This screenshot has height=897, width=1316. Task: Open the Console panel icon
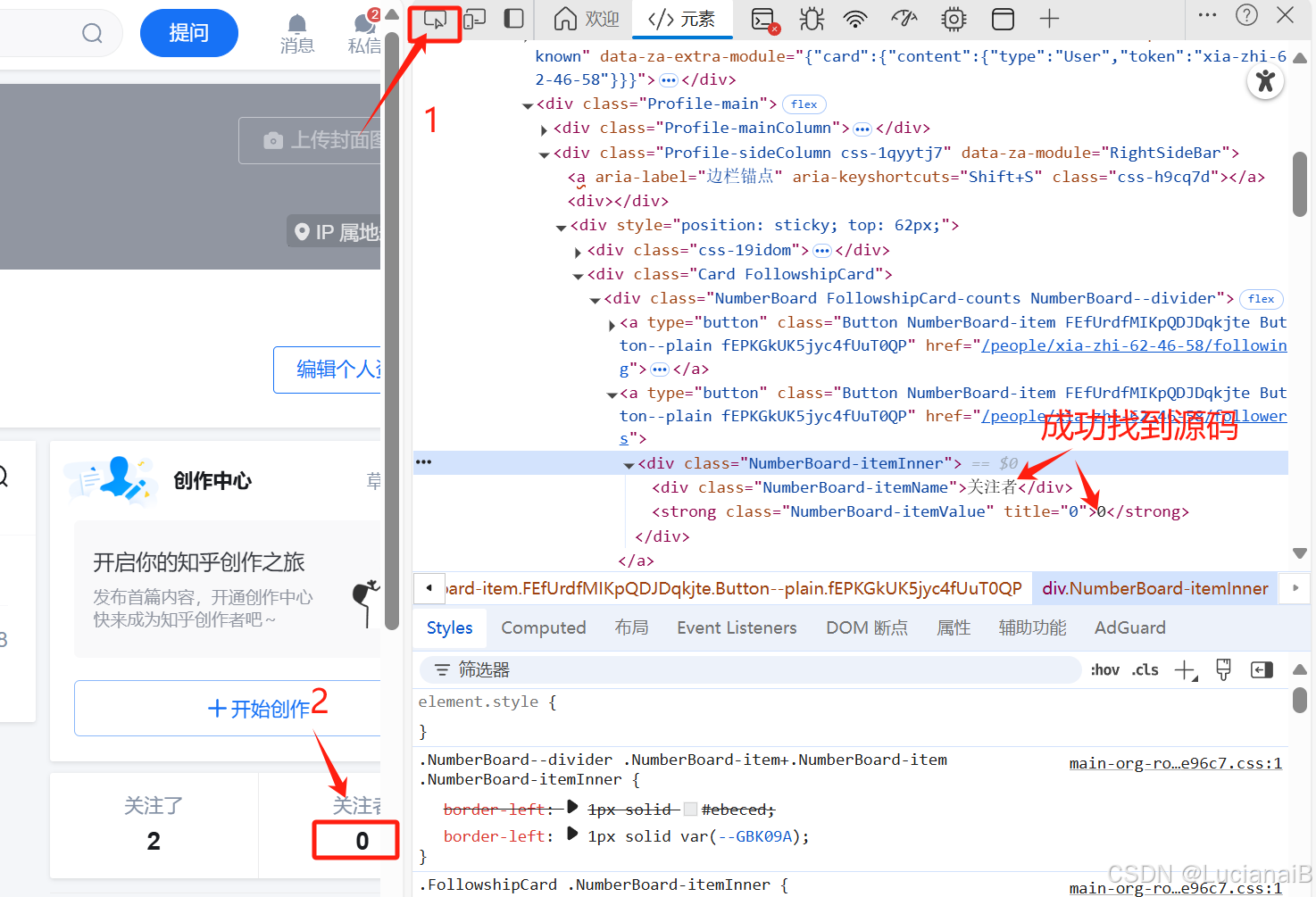[764, 19]
